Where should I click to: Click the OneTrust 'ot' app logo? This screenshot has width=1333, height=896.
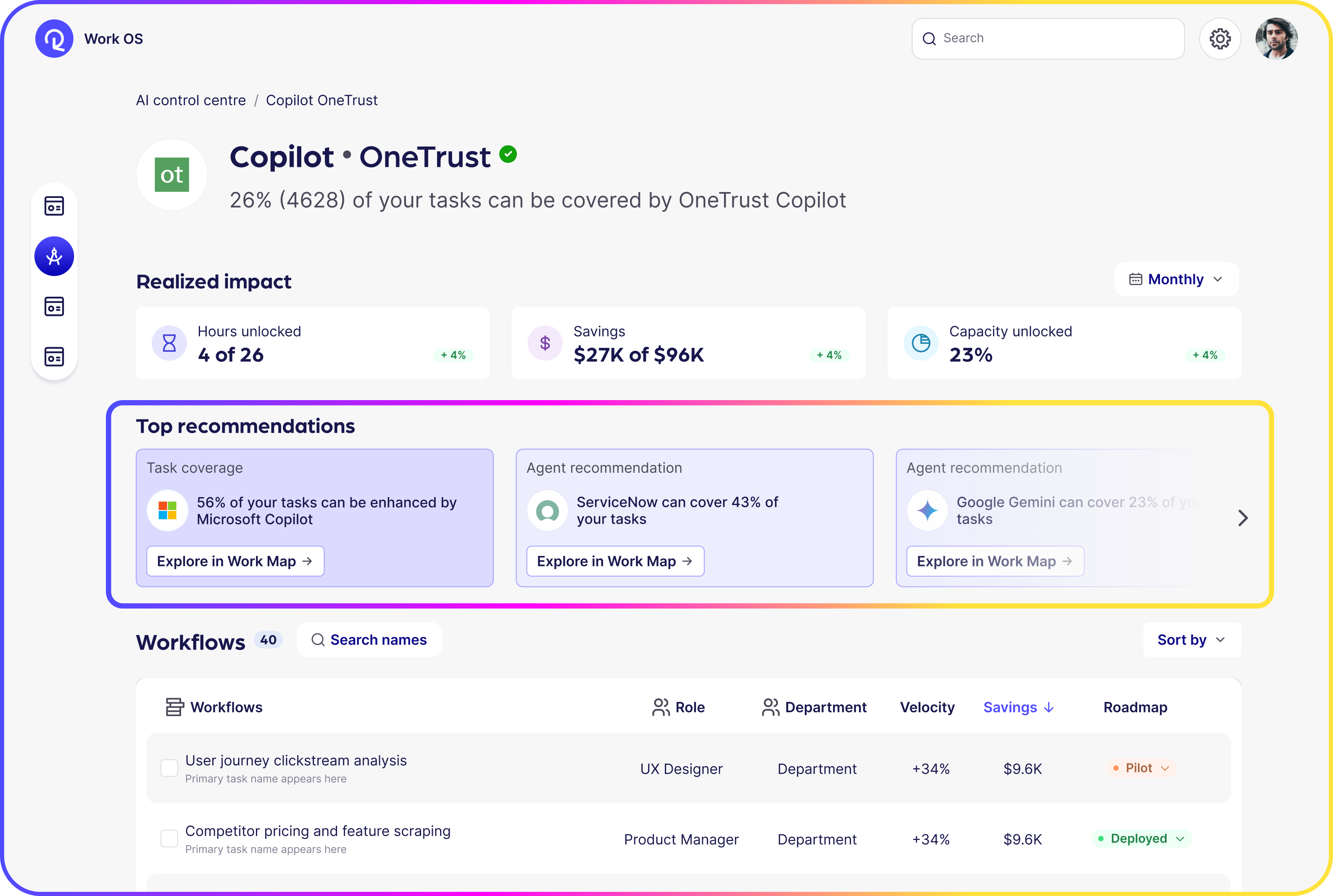(172, 175)
